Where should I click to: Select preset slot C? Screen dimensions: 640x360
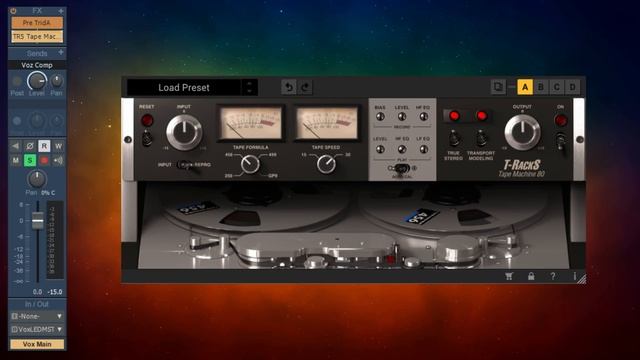[x=556, y=87]
